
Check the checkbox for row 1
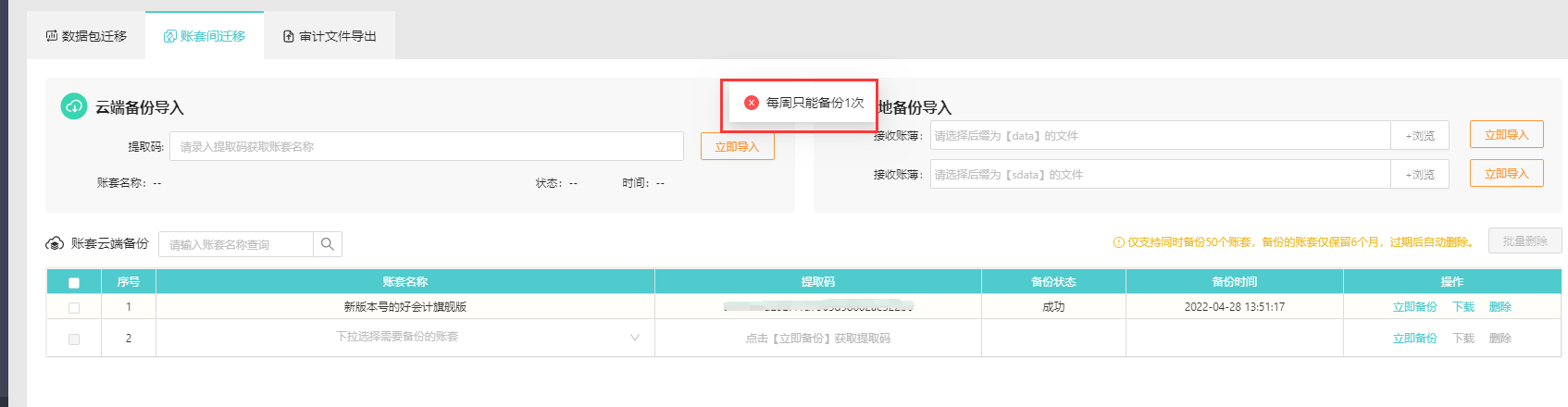(x=74, y=307)
